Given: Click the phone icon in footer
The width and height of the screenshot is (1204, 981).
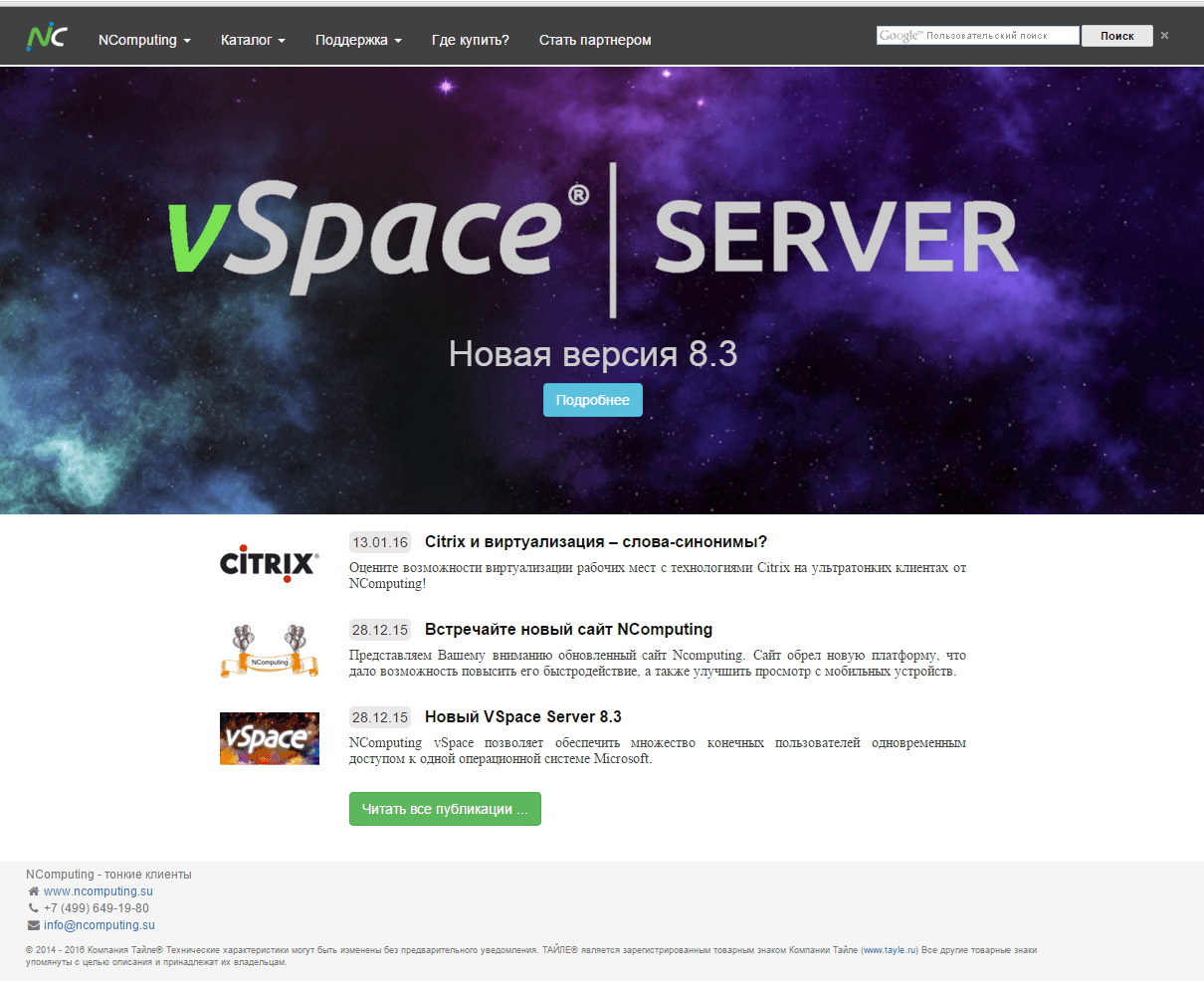Looking at the screenshot, I should click(34, 908).
